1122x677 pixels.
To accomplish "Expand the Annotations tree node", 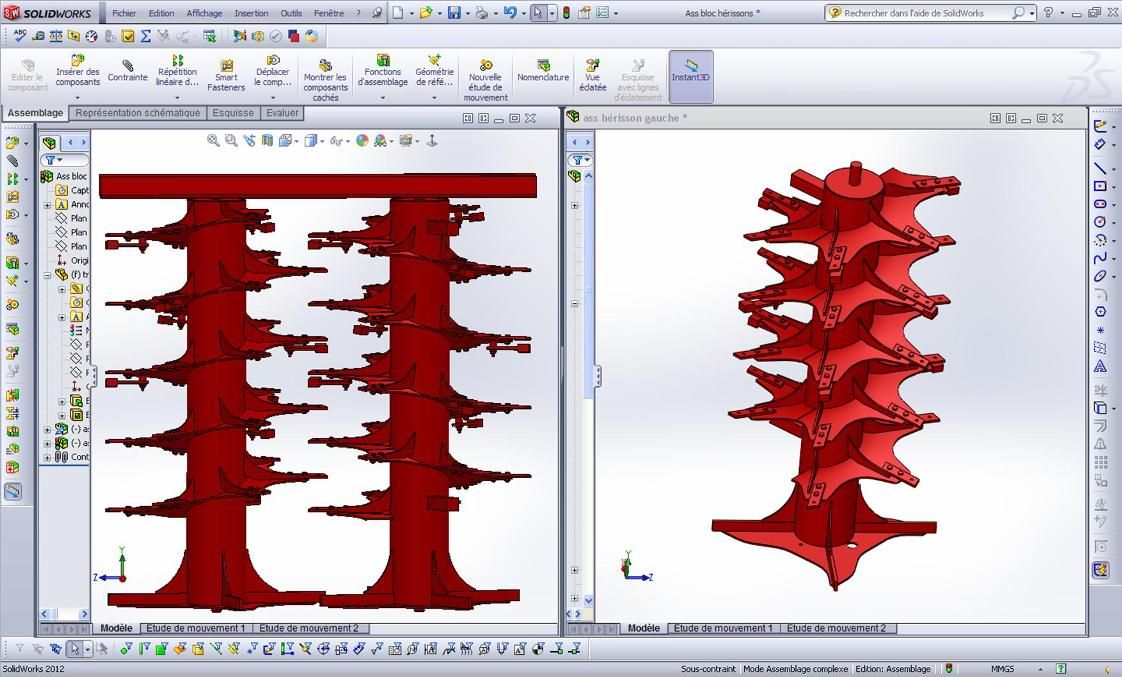I will coord(47,205).
